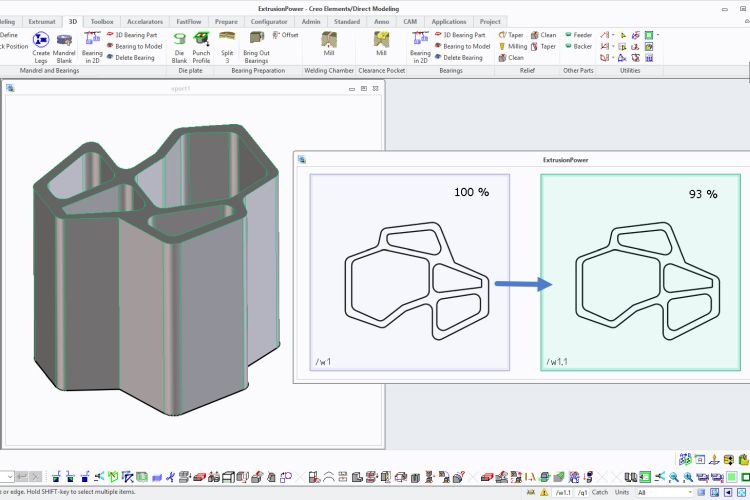Click Bearing to Model in Mandrel and Bearings group
The height and width of the screenshot is (500, 750).
click(134, 46)
